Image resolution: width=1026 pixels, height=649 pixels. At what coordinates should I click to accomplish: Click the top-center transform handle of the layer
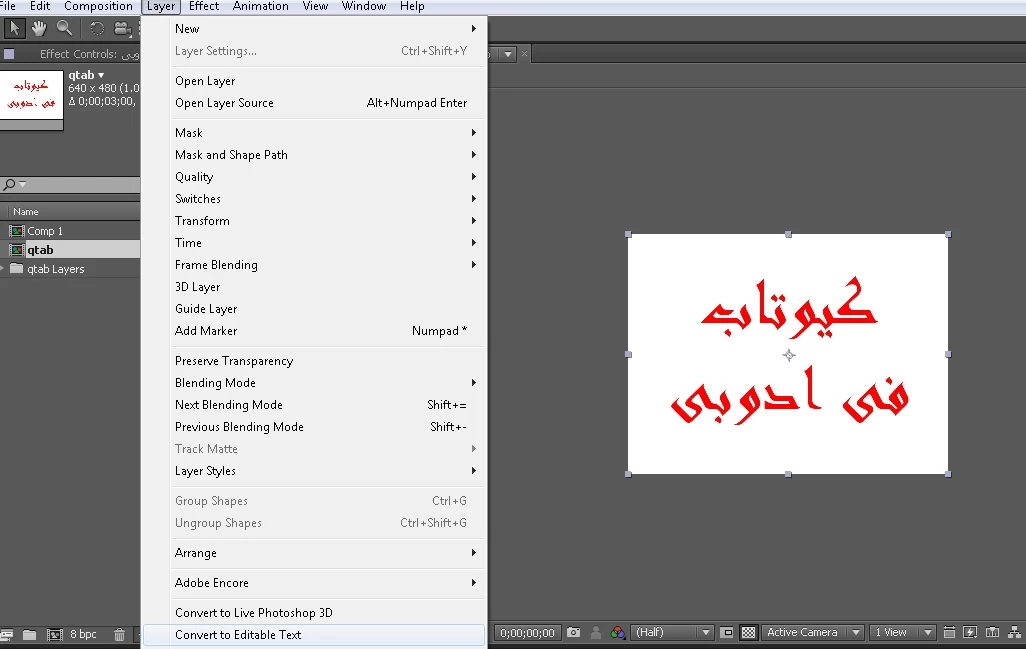tap(788, 234)
